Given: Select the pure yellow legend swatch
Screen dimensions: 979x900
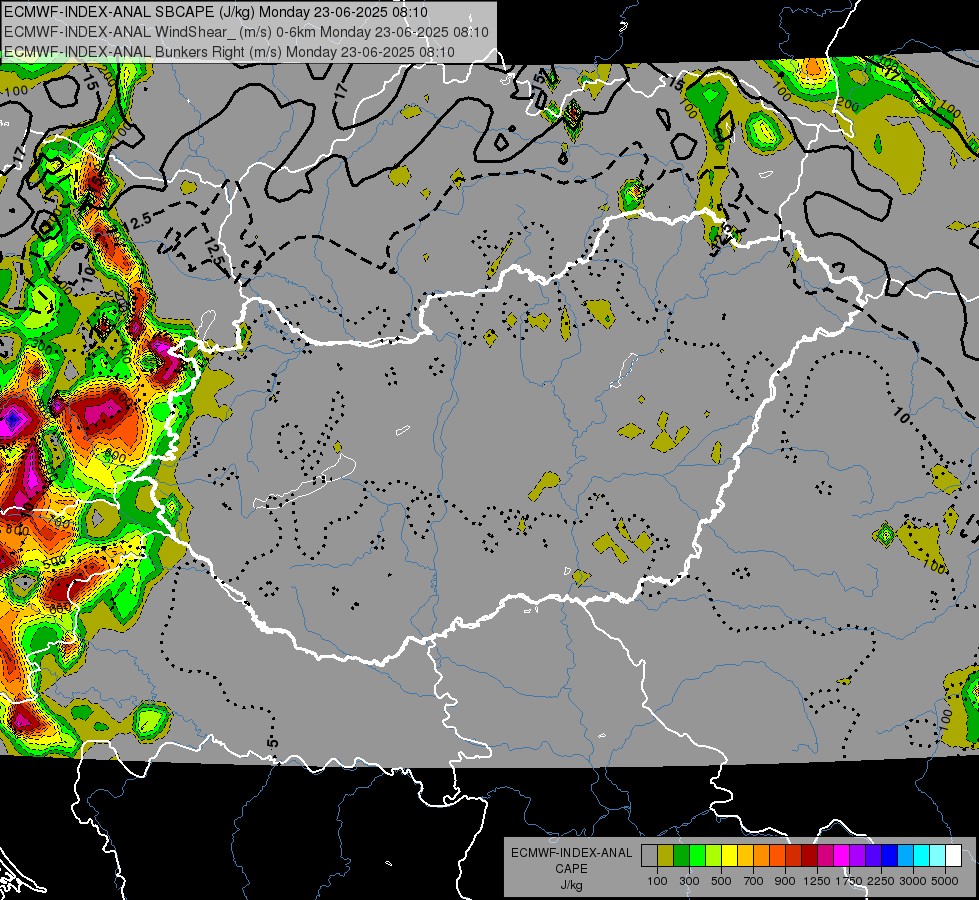Looking at the screenshot, I should (x=729, y=855).
